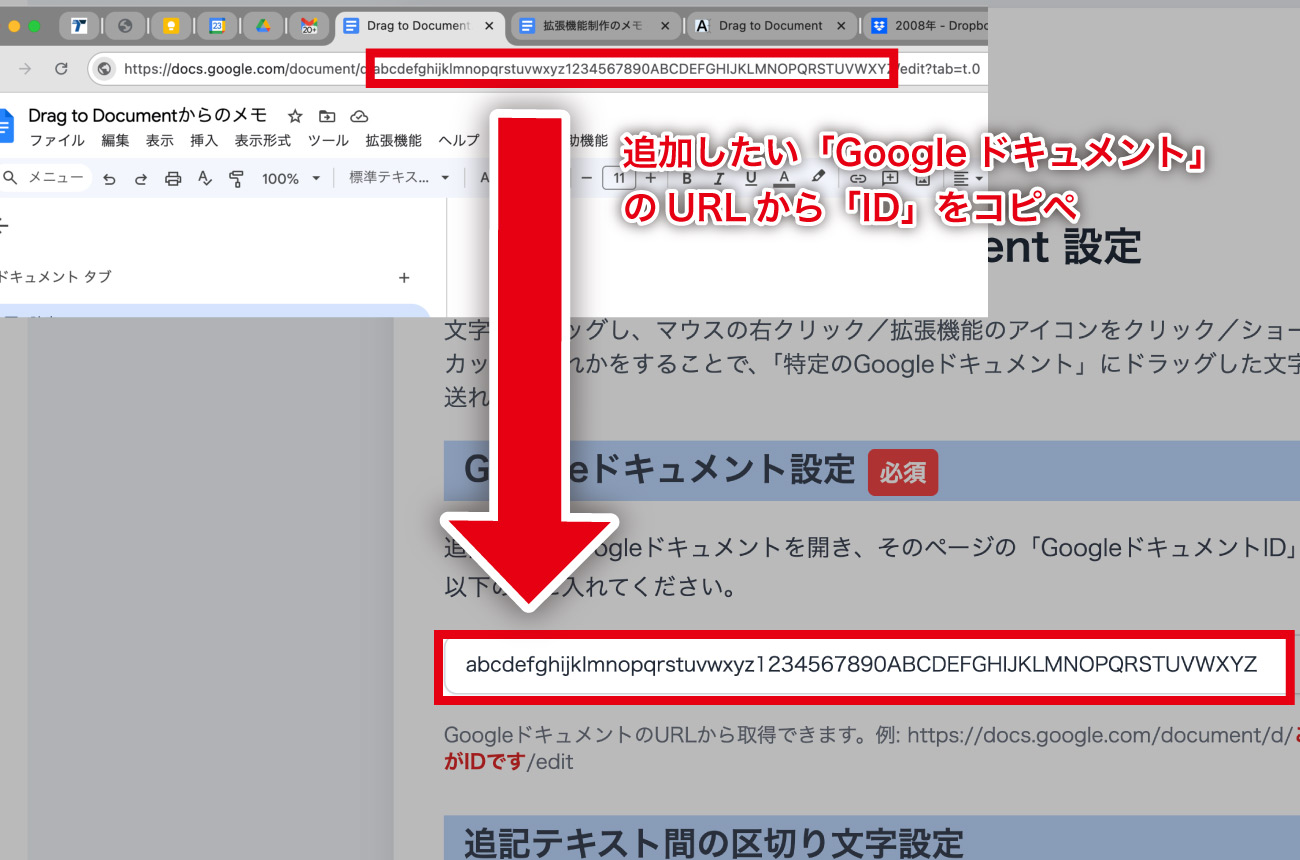This screenshot has height=860, width=1300.
Task: Open the ファイル menu
Action: coord(57,141)
